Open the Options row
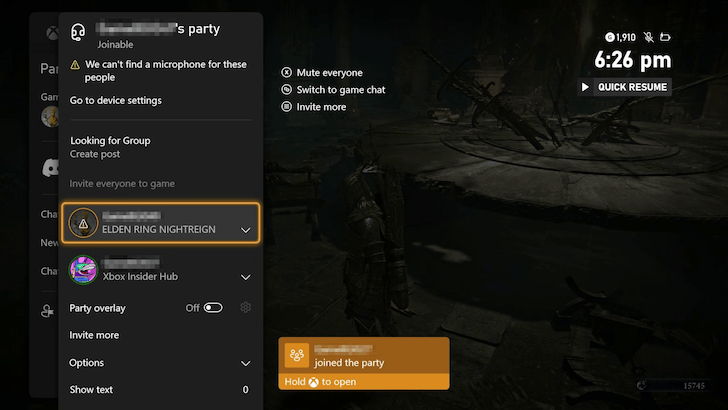Viewport: 728px width, 410px height. point(161,363)
